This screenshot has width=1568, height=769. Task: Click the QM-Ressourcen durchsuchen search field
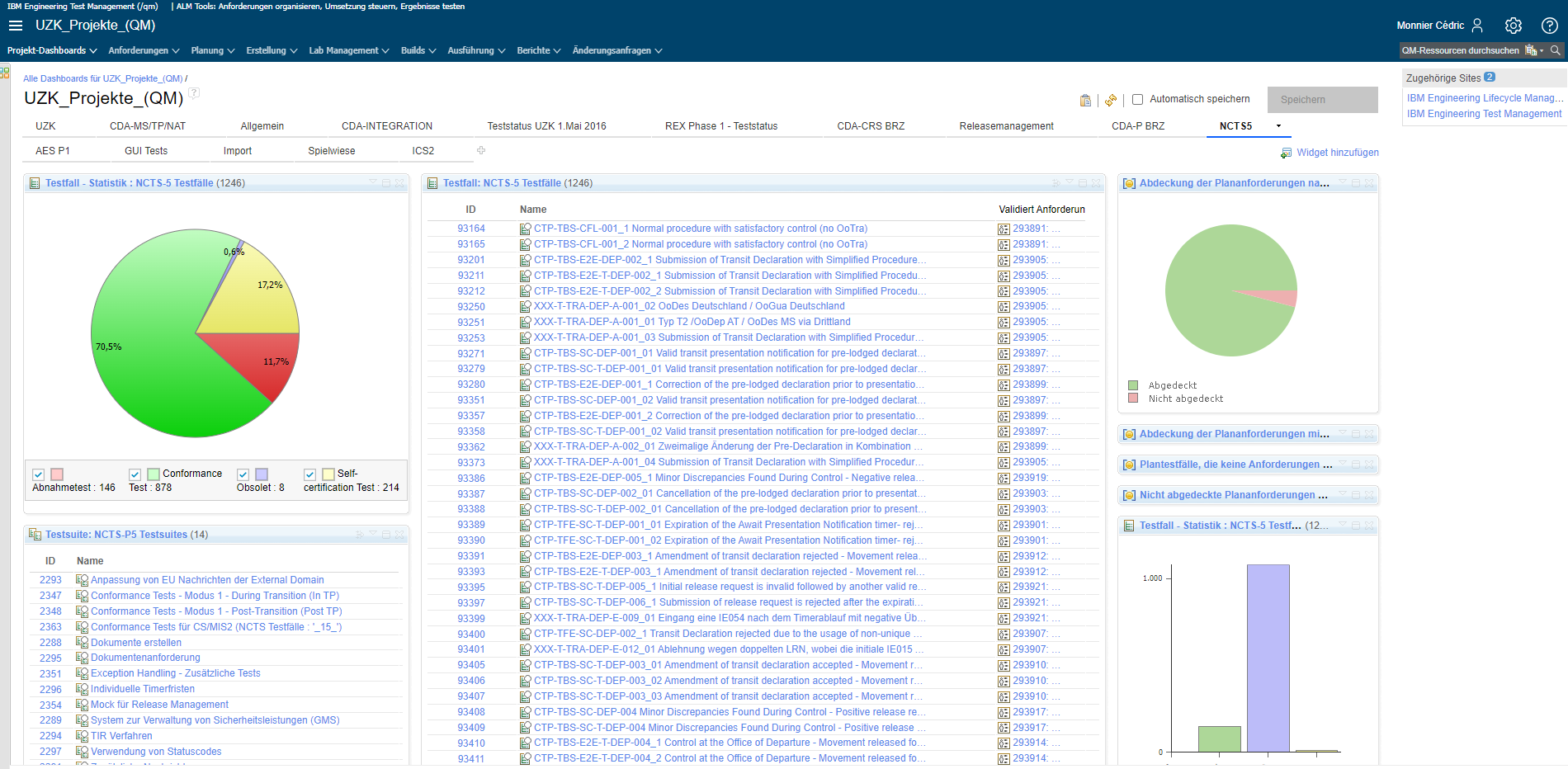coord(1459,50)
